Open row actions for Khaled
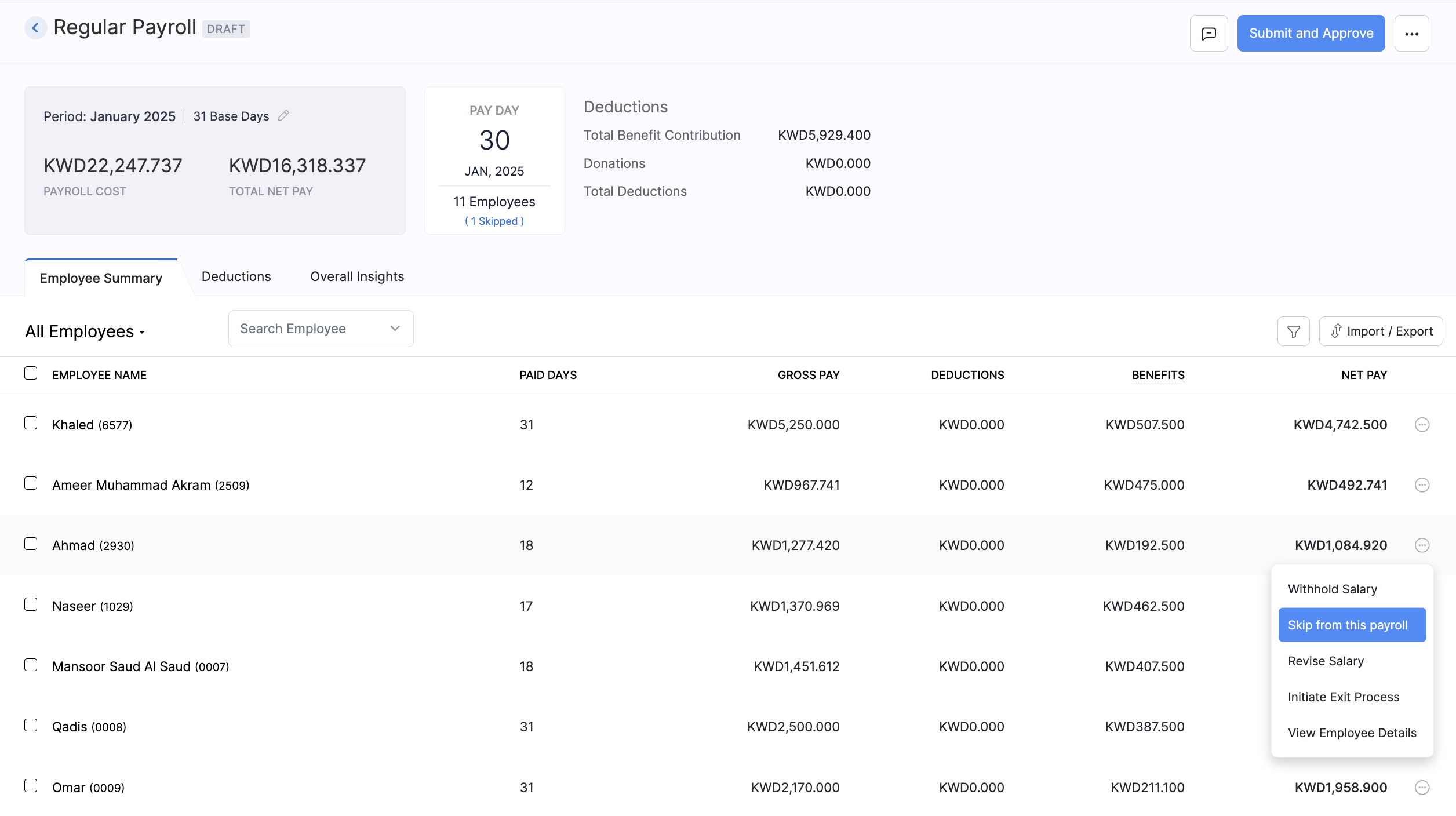The height and width of the screenshot is (816, 1456). [x=1422, y=424]
